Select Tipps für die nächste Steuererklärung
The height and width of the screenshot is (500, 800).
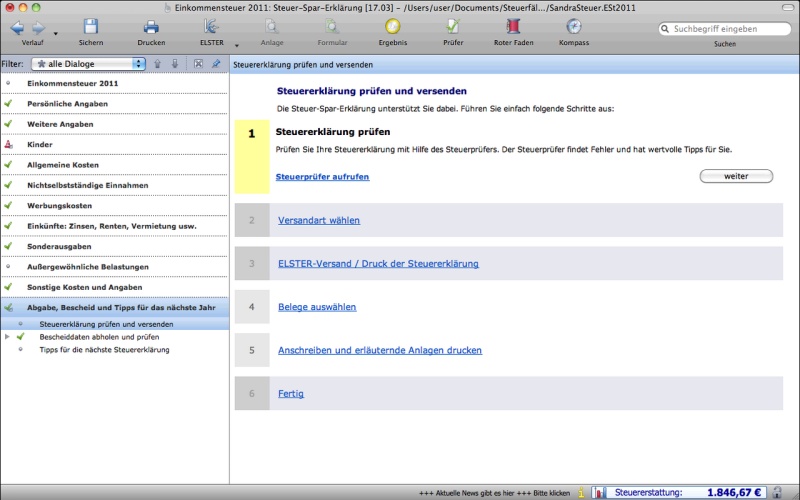coord(105,349)
